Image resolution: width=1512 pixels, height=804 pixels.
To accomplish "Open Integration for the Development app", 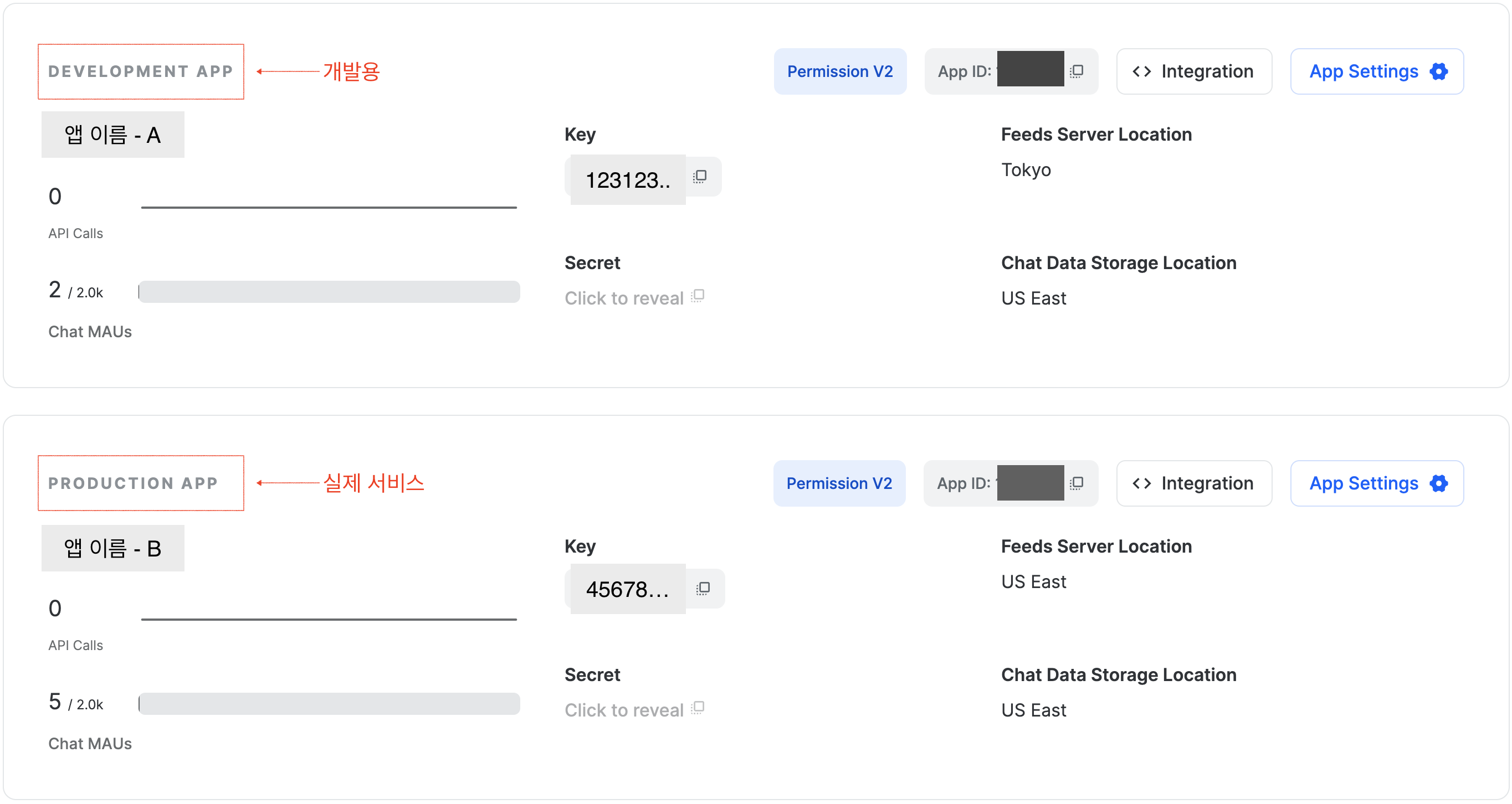I will (x=1194, y=71).
